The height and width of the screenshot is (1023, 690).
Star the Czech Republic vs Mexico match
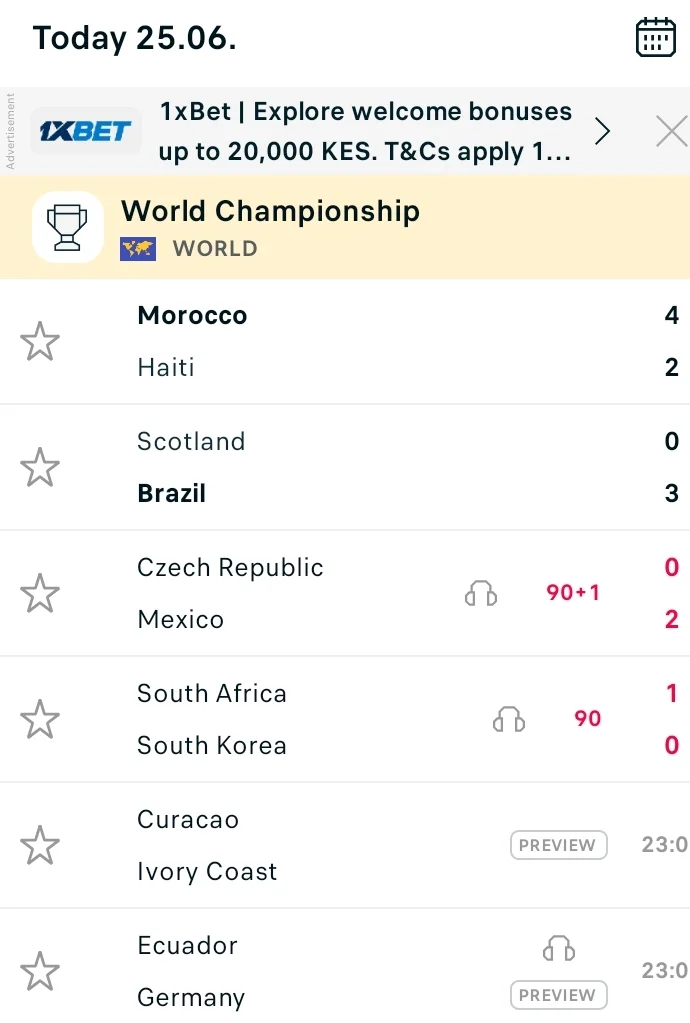40,593
